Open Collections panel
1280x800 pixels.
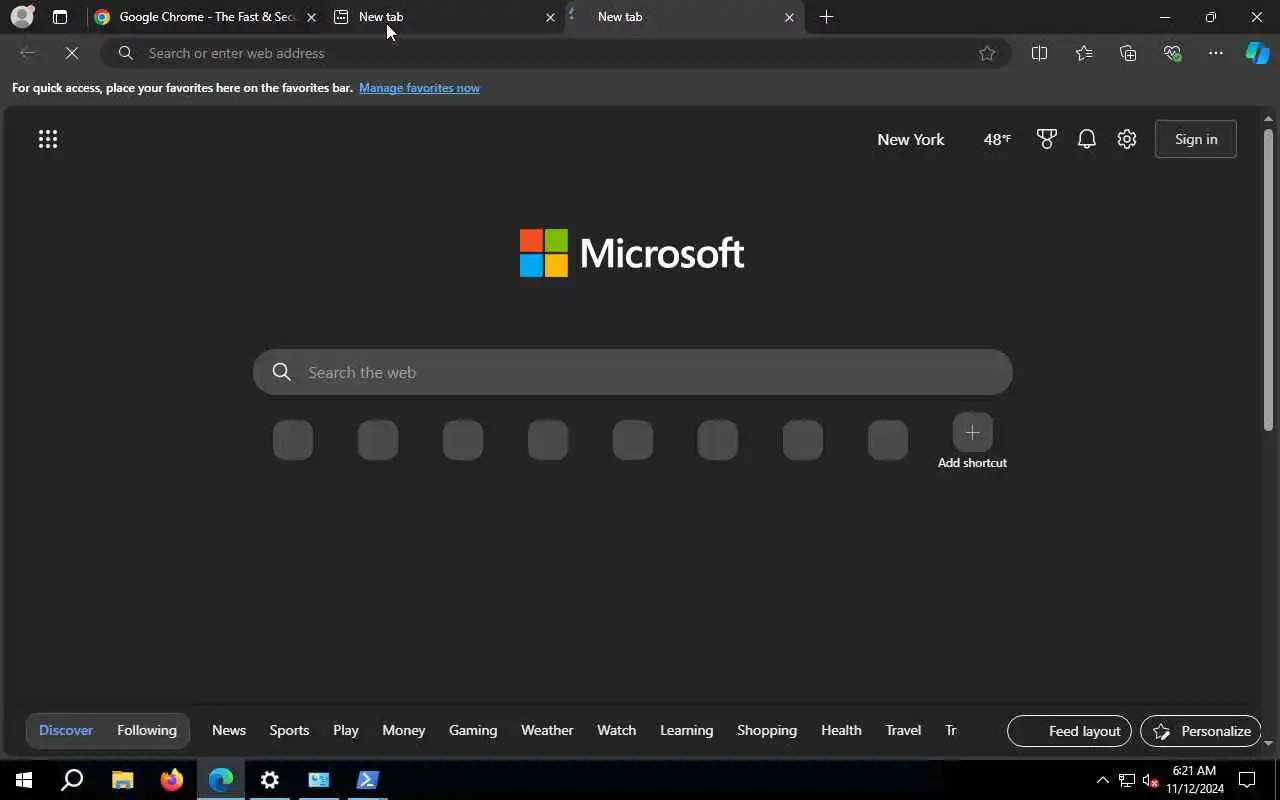click(1128, 53)
